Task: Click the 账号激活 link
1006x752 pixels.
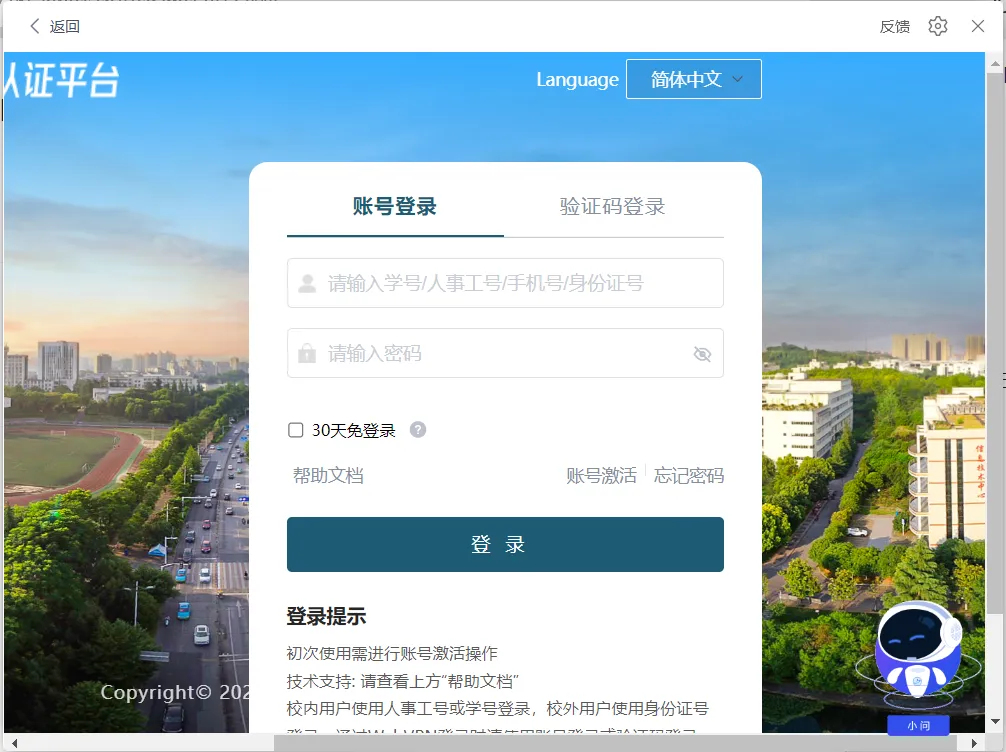Action: point(601,475)
